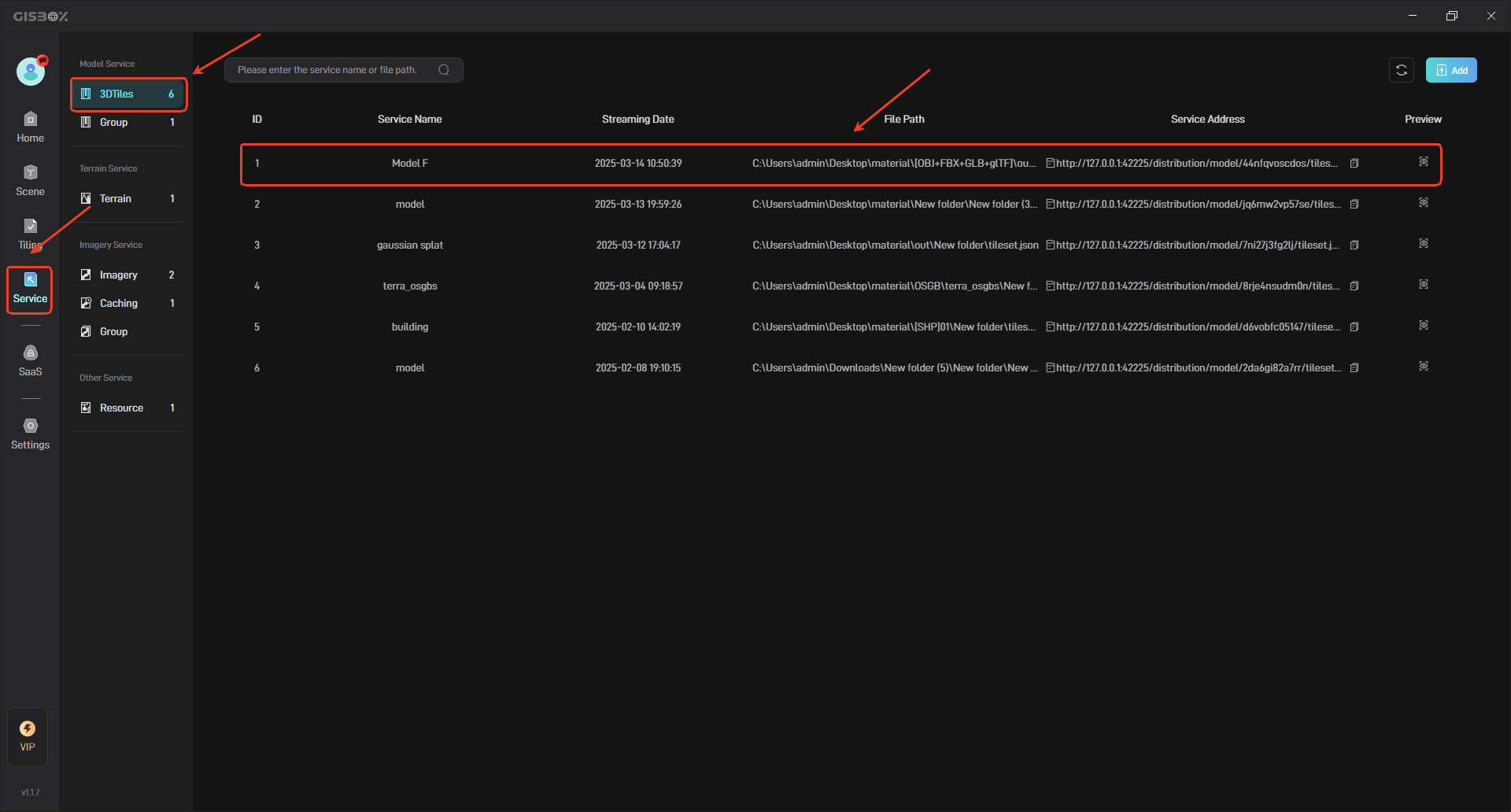Select 3DTiles model service

[x=129, y=94]
